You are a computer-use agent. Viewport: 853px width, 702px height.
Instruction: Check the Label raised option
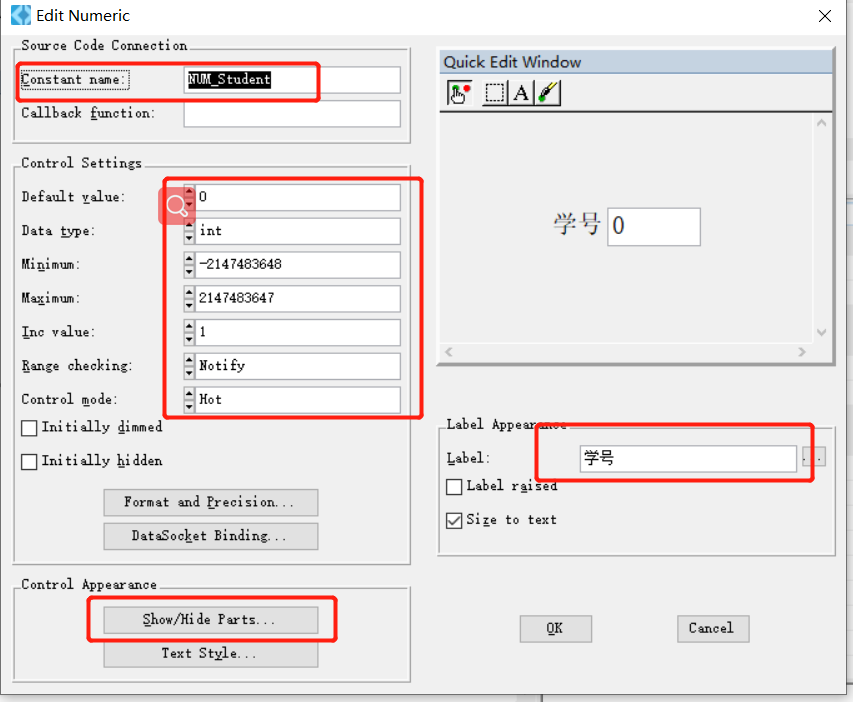453,487
